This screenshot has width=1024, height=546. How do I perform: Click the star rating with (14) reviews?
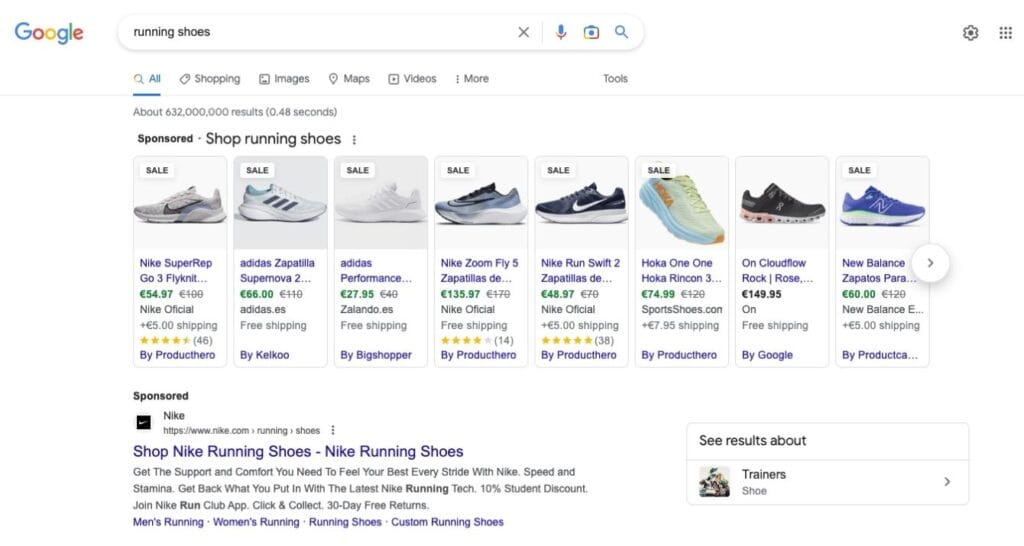coord(477,340)
